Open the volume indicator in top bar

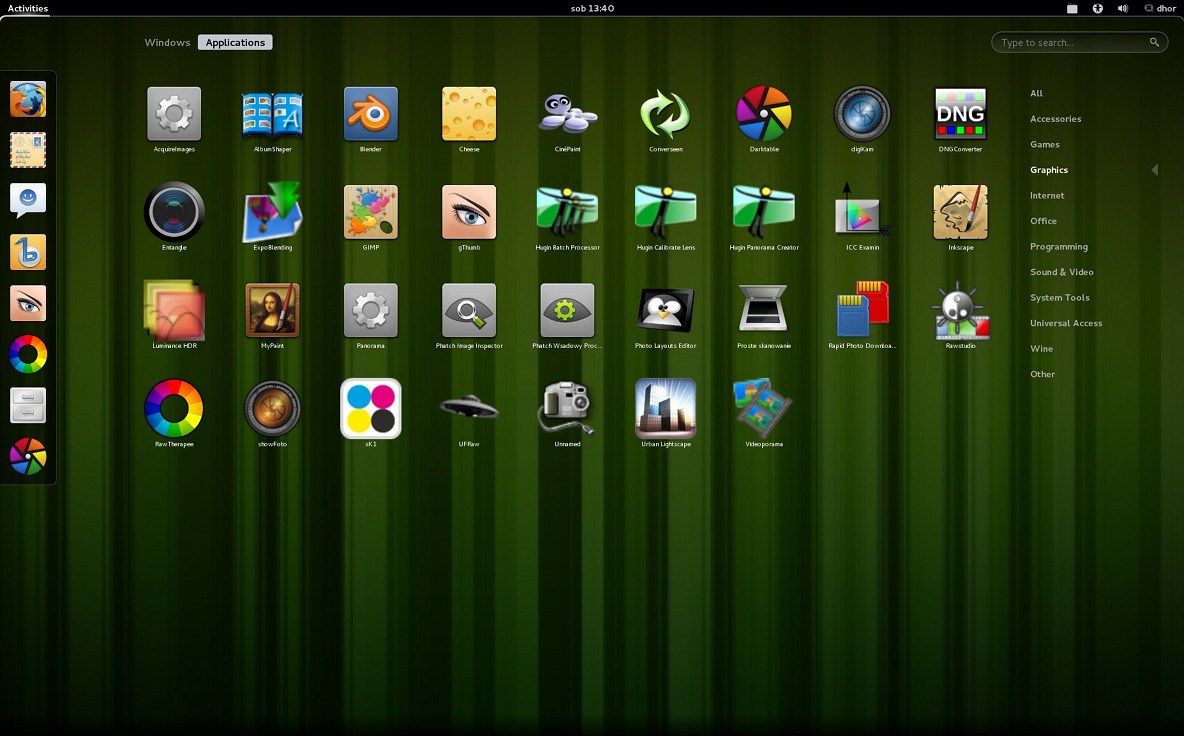[1123, 8]
